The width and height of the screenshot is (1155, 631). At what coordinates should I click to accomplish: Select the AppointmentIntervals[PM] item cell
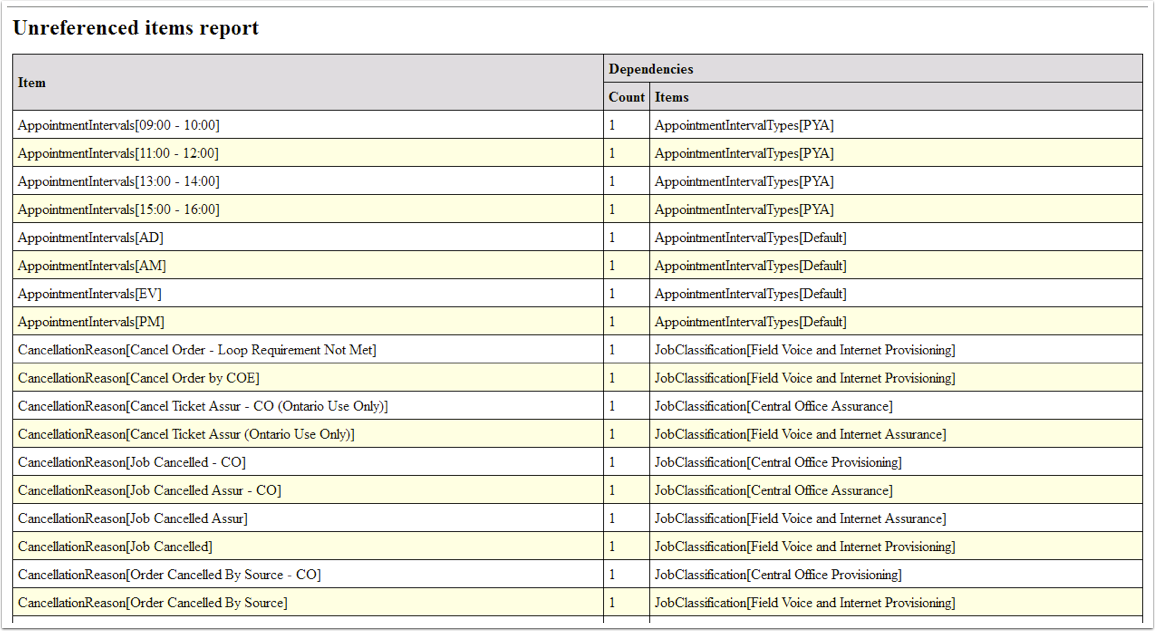[x=91, y=321]
